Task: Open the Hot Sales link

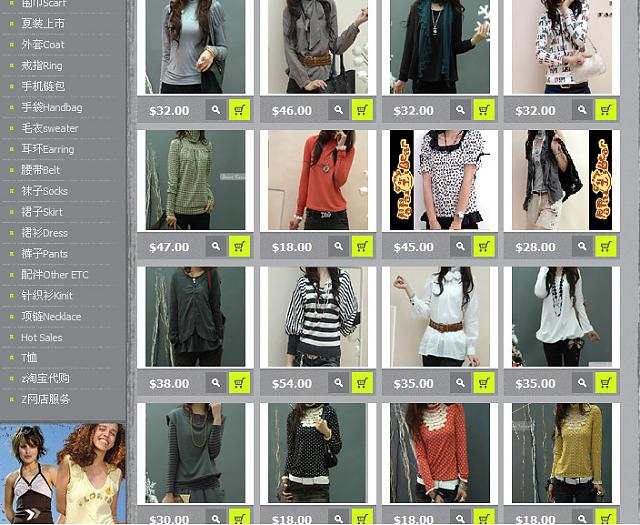Action: tap(42, 337)
